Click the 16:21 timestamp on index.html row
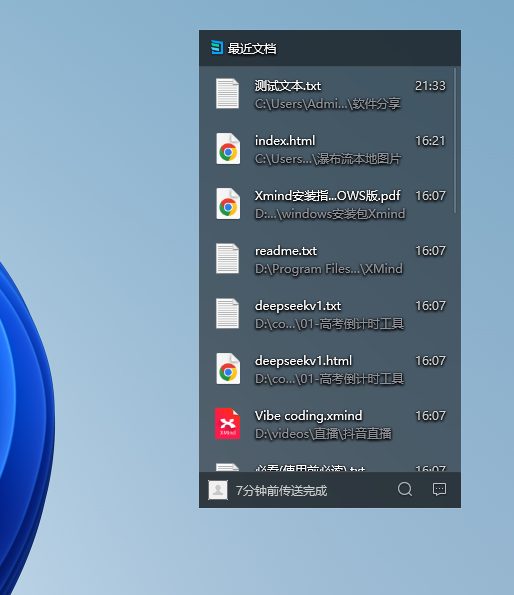 click(x=430, y=141)
